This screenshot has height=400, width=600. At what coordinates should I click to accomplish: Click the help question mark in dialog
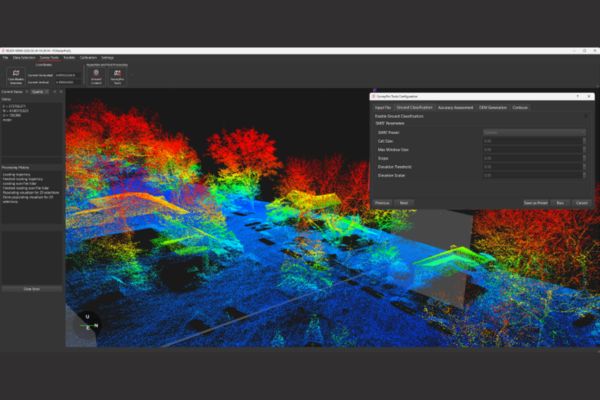click(x=577, y=96)
